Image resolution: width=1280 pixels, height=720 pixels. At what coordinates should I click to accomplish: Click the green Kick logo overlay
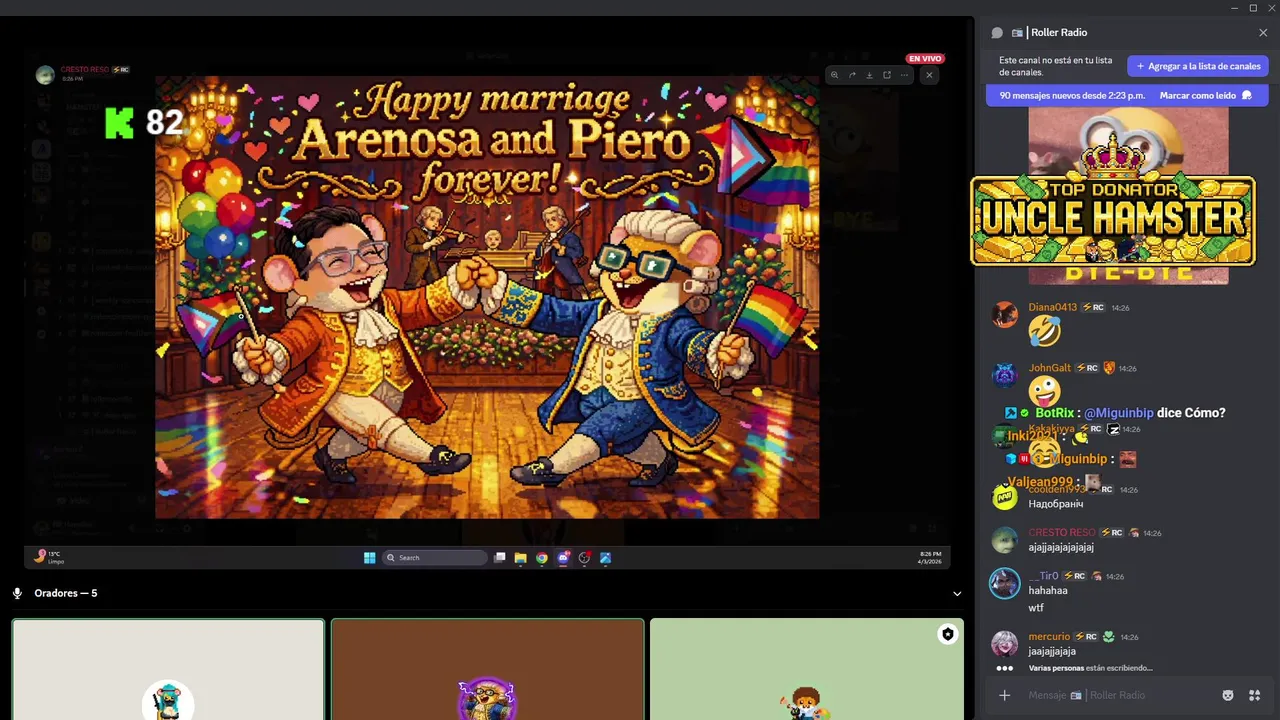click(x=119, y=123)
